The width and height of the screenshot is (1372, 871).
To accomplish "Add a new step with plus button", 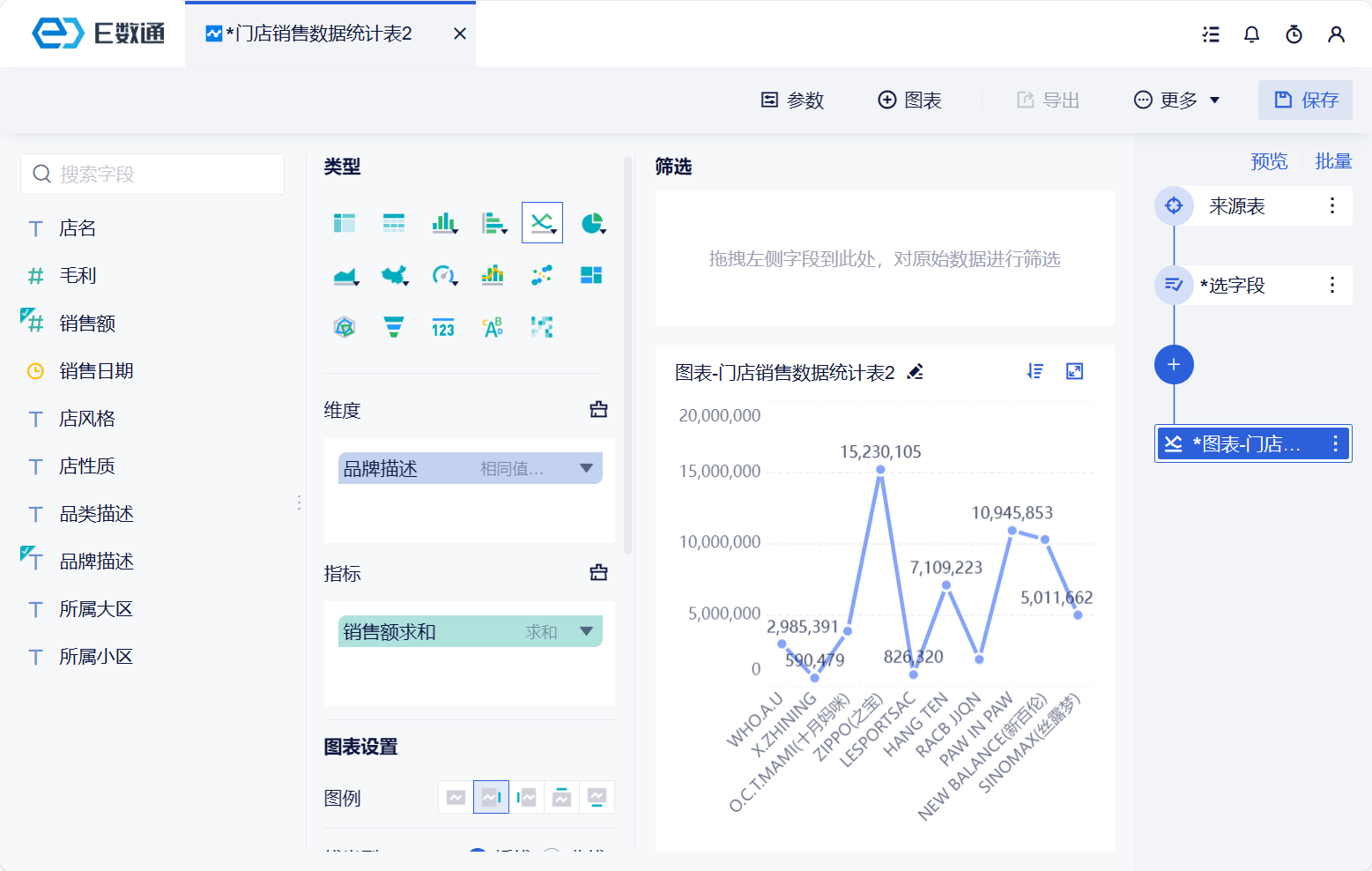I will click(x=1174, y=364).
